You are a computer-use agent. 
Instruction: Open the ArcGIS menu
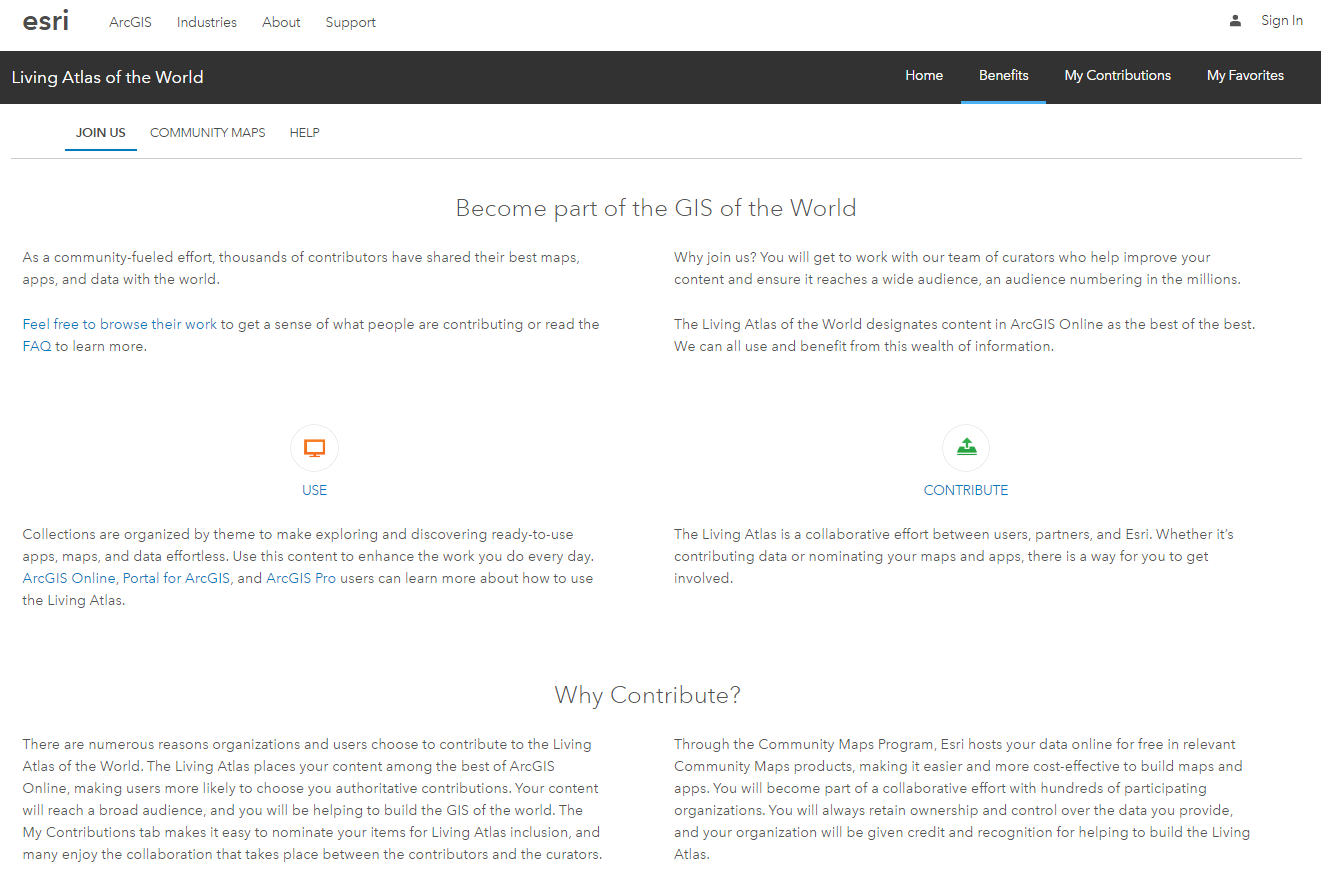131,22
